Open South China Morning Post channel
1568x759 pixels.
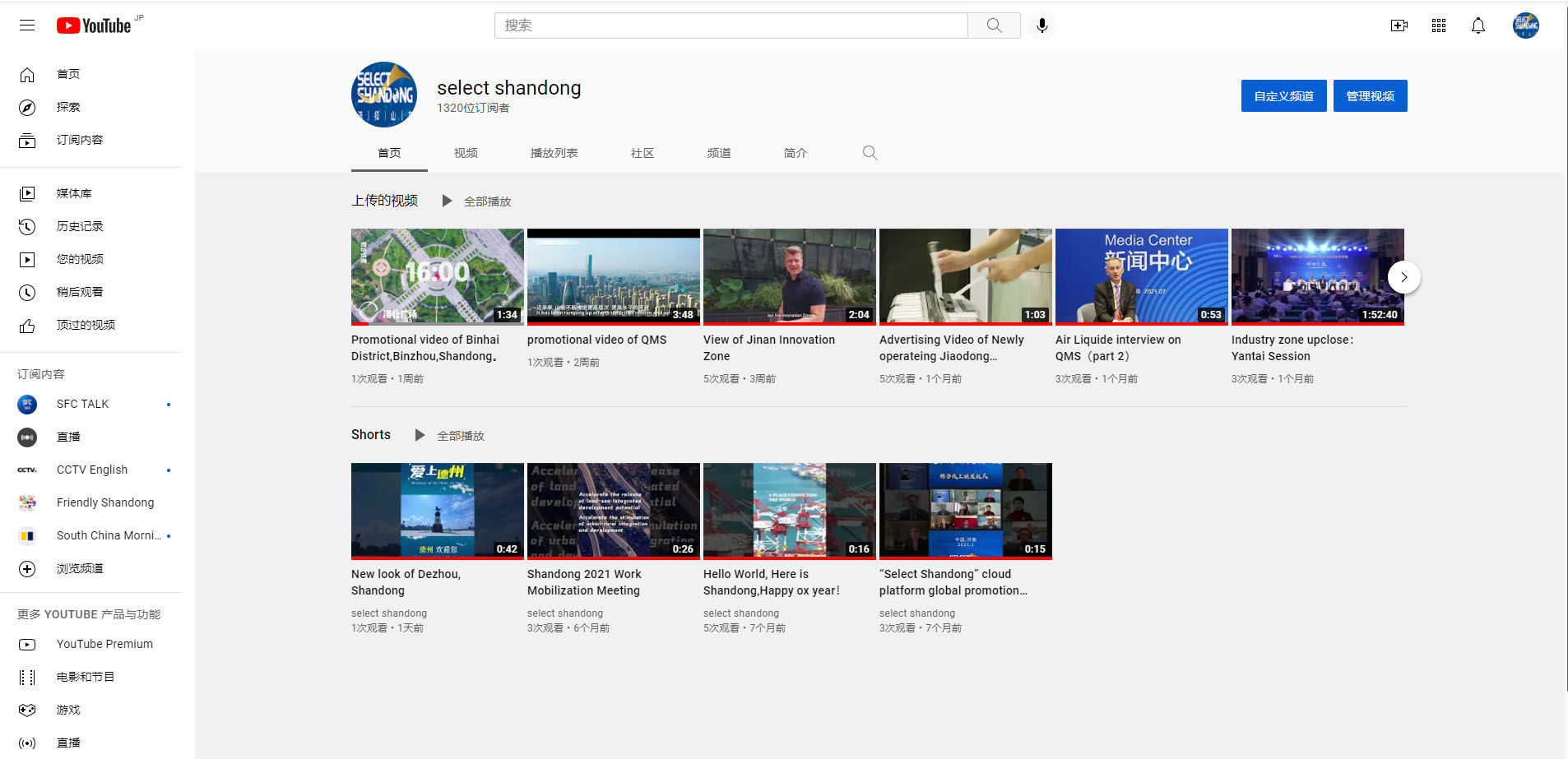point(91,535)
